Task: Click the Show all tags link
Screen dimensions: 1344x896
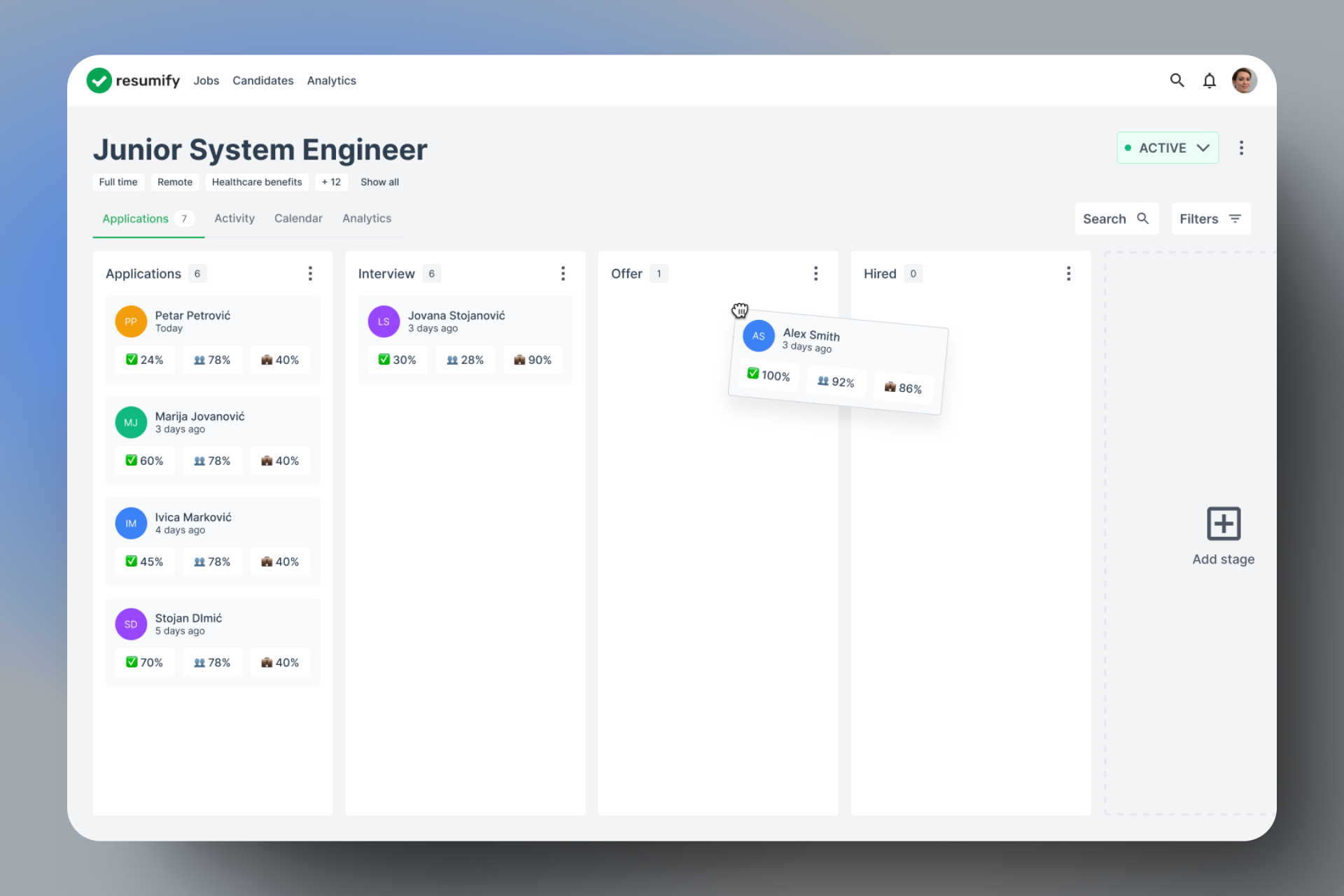Action: 379,182
